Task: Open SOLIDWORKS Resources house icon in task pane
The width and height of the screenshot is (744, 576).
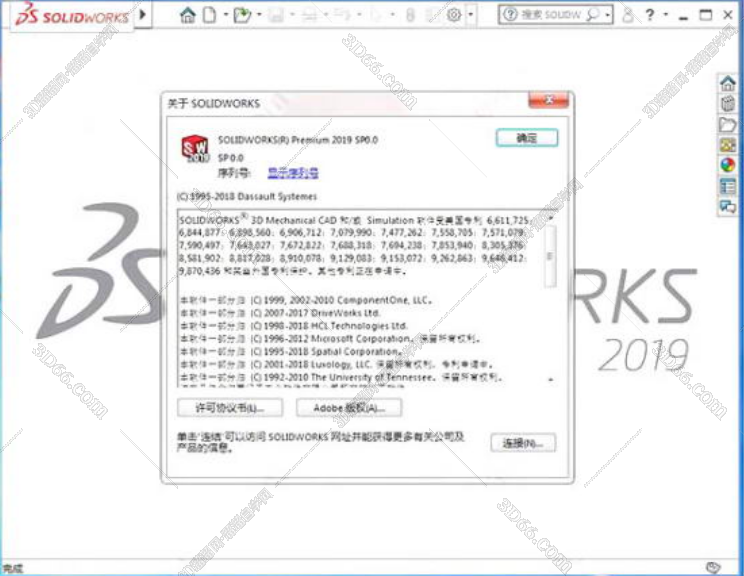Action: click(728, 83)
